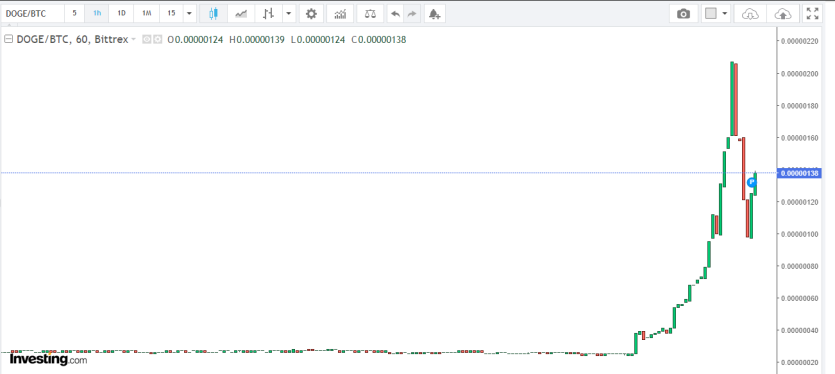Save chart layout to cloud

[783, 14]
